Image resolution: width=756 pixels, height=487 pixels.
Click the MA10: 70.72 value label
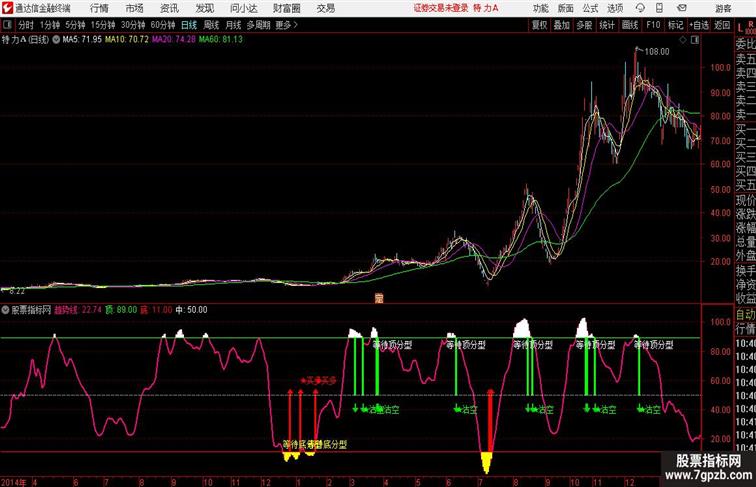(x=127, y=40)
